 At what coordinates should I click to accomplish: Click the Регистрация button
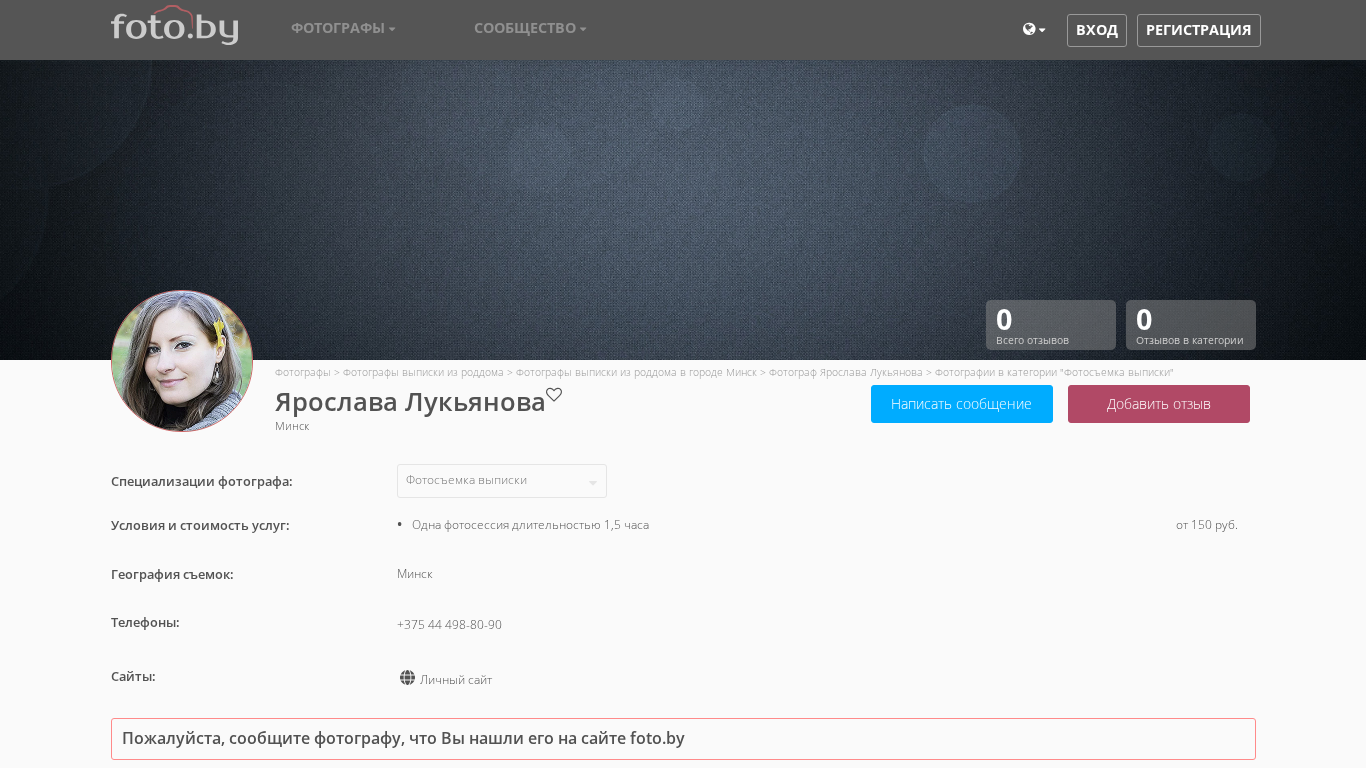pos(1199,30)
